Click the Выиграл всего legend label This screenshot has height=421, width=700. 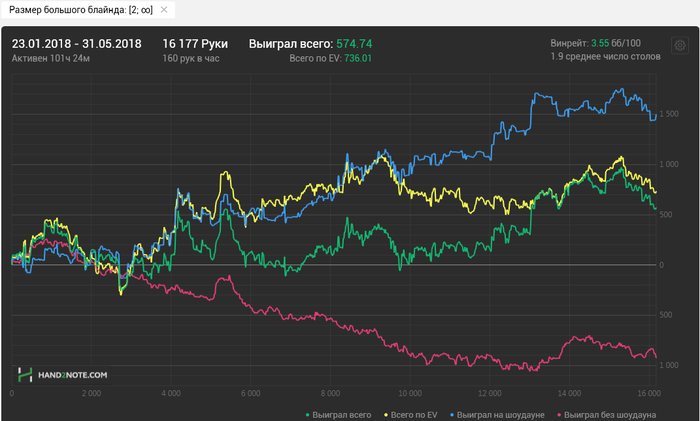(342, 414)
